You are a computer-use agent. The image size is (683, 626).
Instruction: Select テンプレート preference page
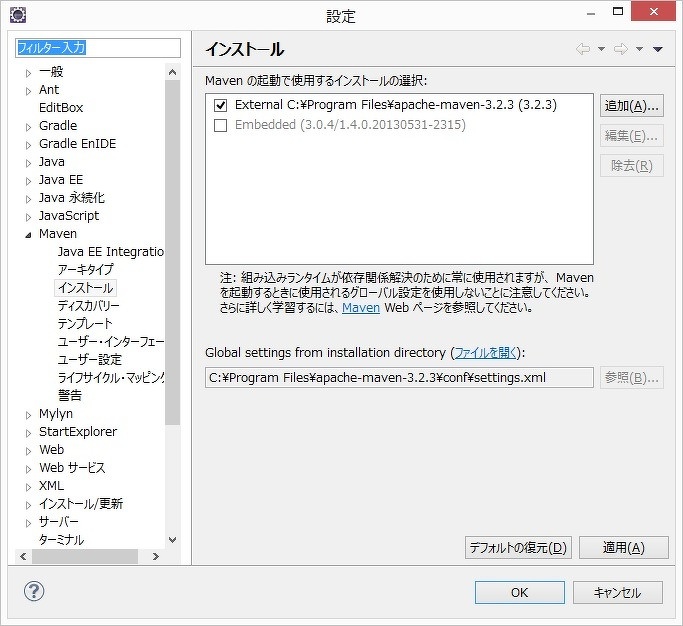click(x=85, y=323)
